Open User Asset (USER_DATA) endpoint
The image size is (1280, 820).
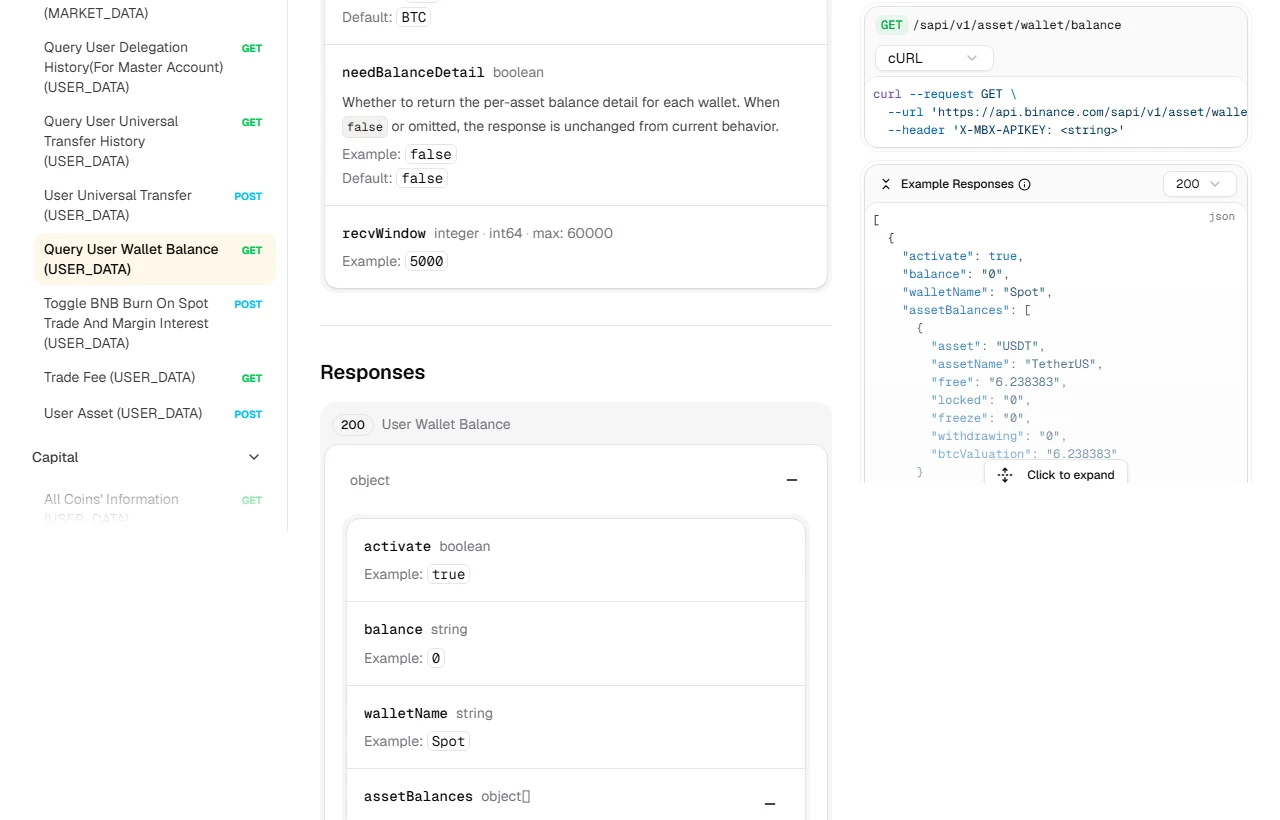pos(153,413)
